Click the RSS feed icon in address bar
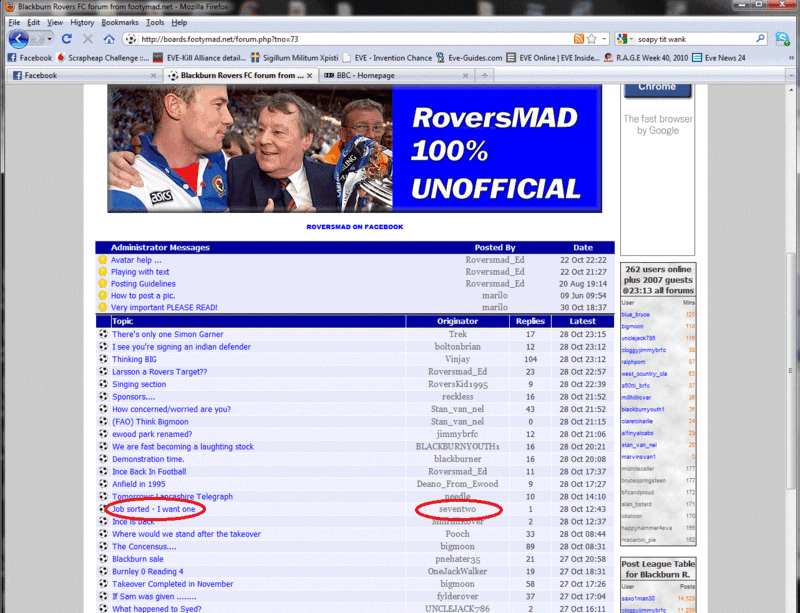This screenshot has width=800, height=613. (x=579, y=39)
